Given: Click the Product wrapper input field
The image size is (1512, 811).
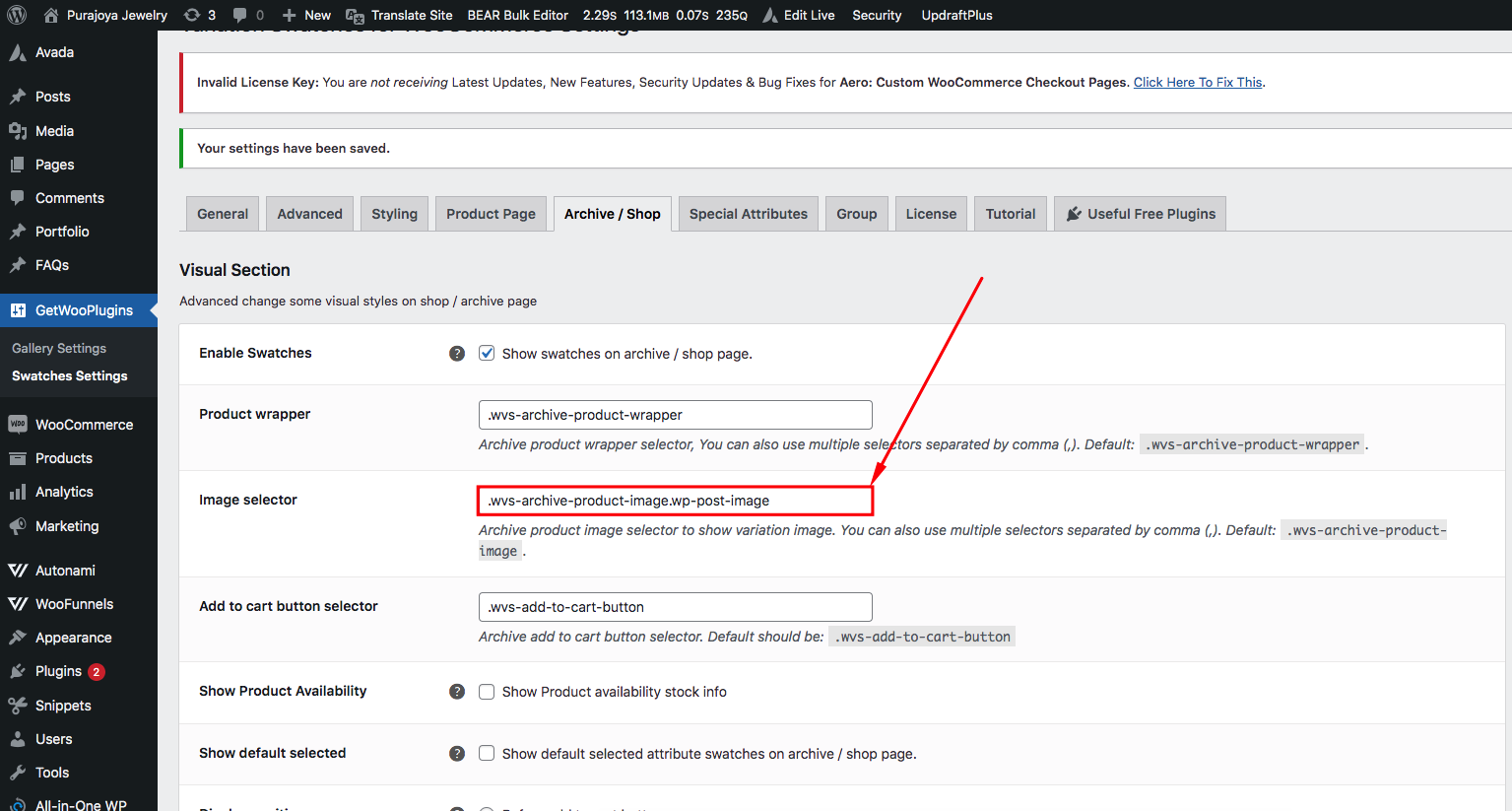Looking at the screenshot, I should pos(676,415).
